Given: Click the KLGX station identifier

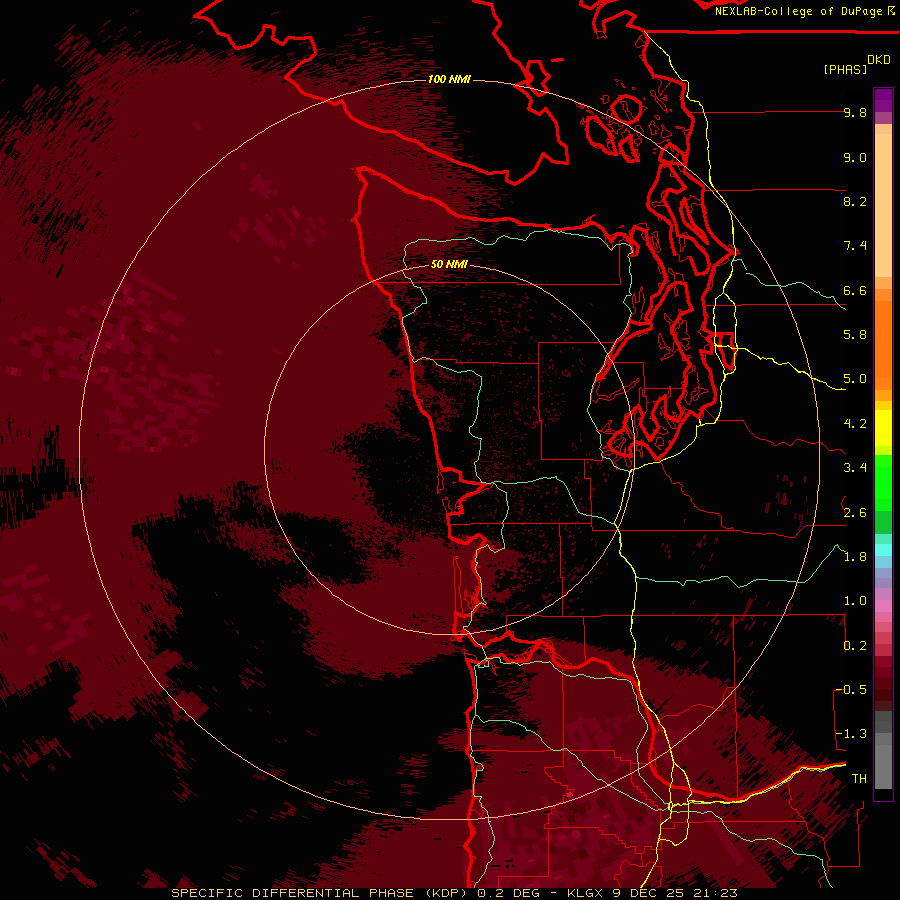Looking at the screenshot, I should tap(585, 893).
